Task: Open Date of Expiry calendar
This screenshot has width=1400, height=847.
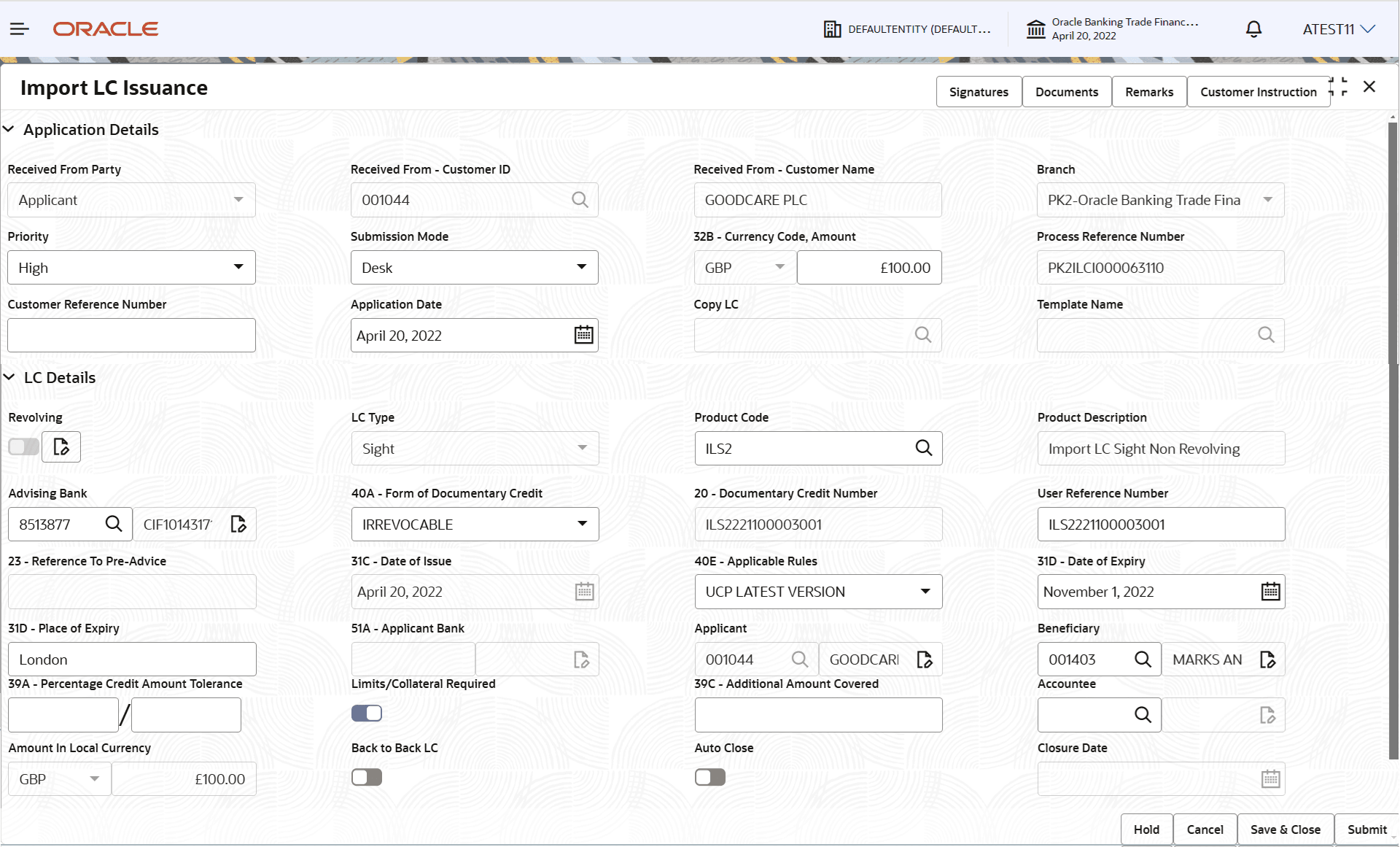Action: tap(1270, 592)
